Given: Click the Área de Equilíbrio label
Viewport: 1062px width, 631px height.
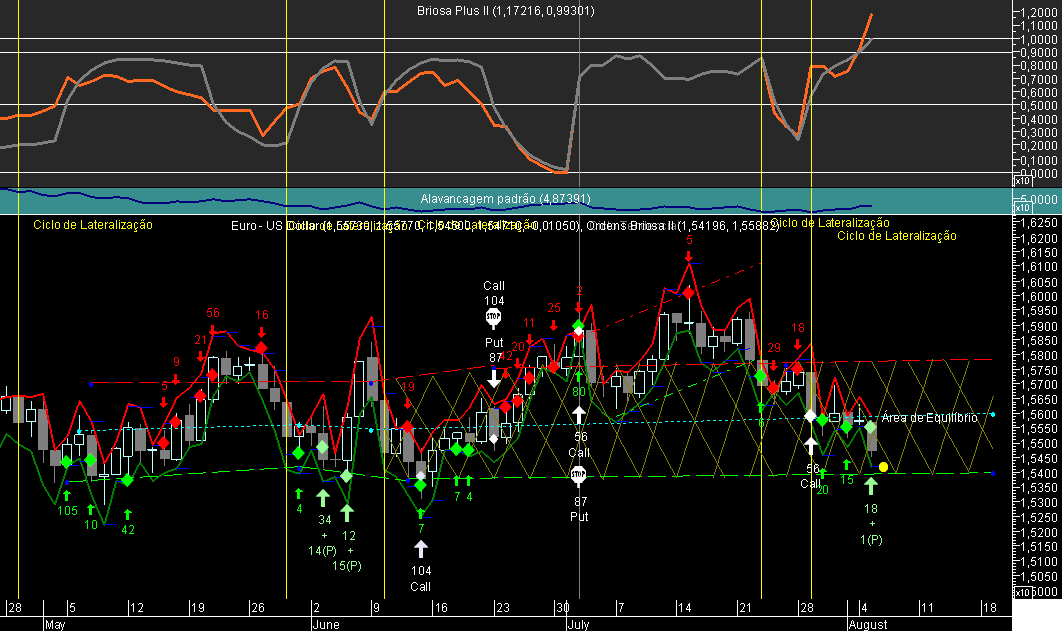Looking at the screenshot, I should coord(929,418).
